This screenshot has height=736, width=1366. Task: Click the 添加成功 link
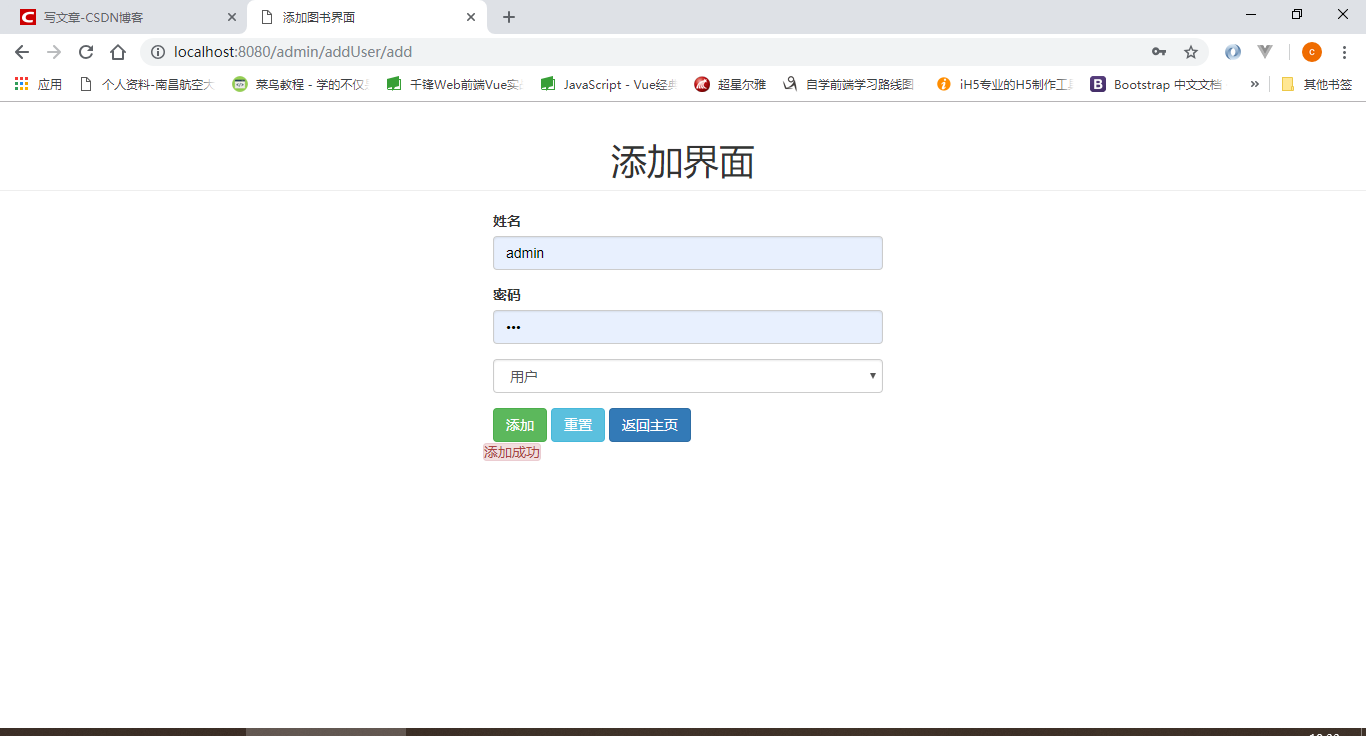click(x=512, y=451)
